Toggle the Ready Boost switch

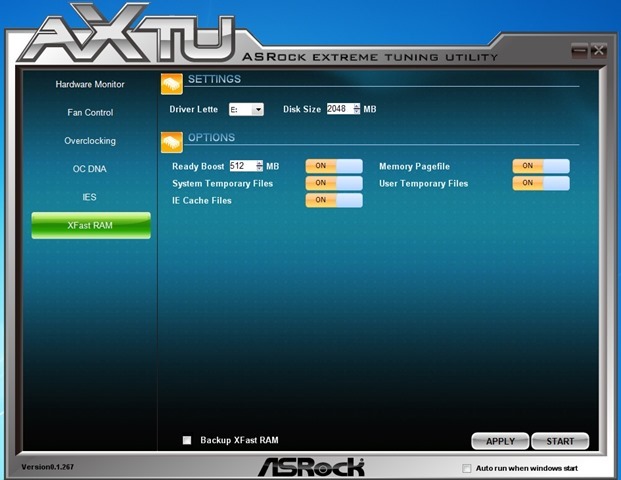tap(334, 166)
